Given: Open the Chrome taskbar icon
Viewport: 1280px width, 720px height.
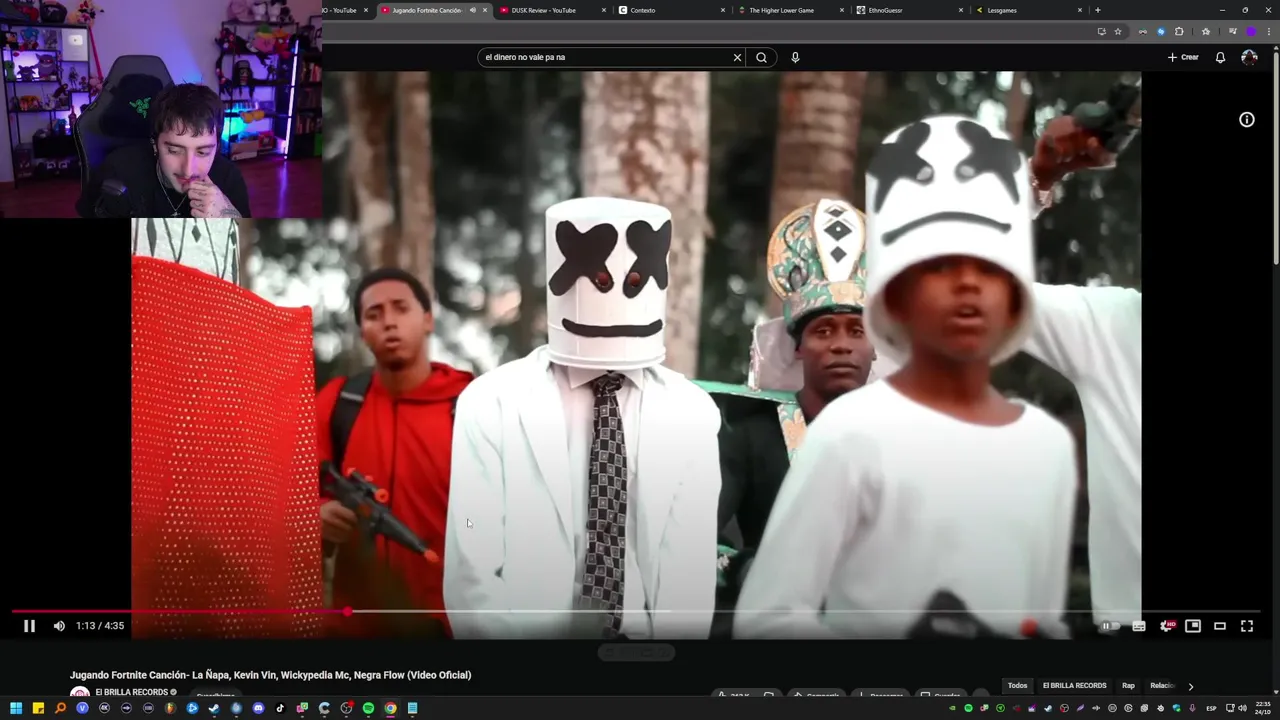Looking at the screenshot, I should coord(390,708).
